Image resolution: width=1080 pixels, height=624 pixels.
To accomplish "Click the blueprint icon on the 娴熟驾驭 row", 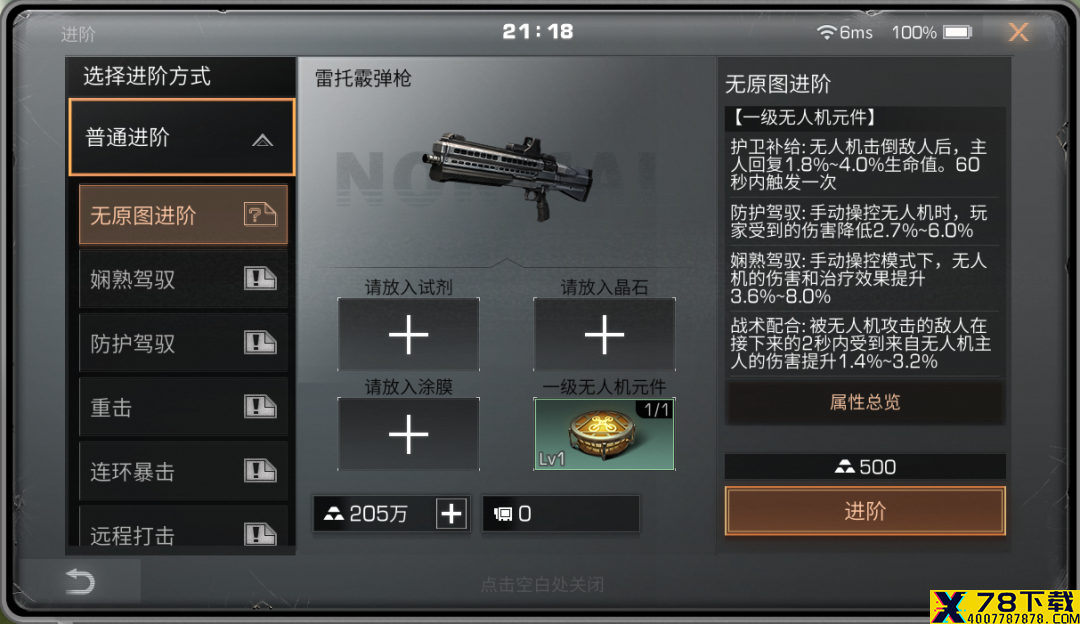I will pyautogui.click(x=260, y=279).
